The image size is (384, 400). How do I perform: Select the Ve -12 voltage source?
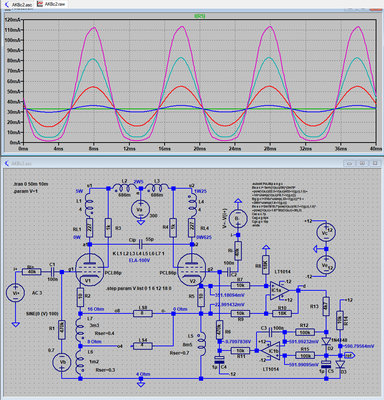coord(326,265)
